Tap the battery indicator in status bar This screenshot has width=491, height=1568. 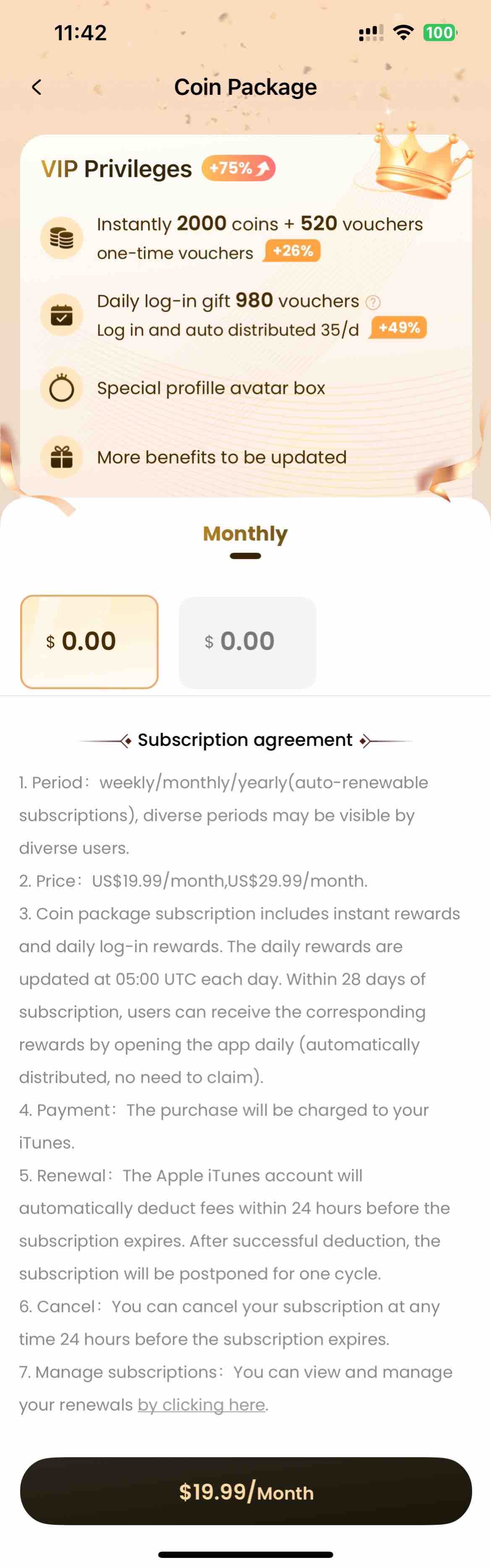coord(439,32)
